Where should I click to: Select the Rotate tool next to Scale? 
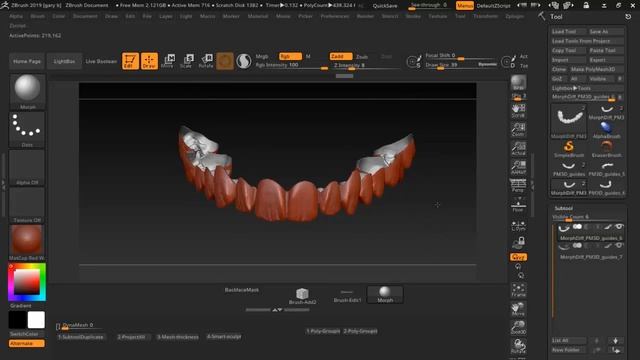click(x=206, y=61)
